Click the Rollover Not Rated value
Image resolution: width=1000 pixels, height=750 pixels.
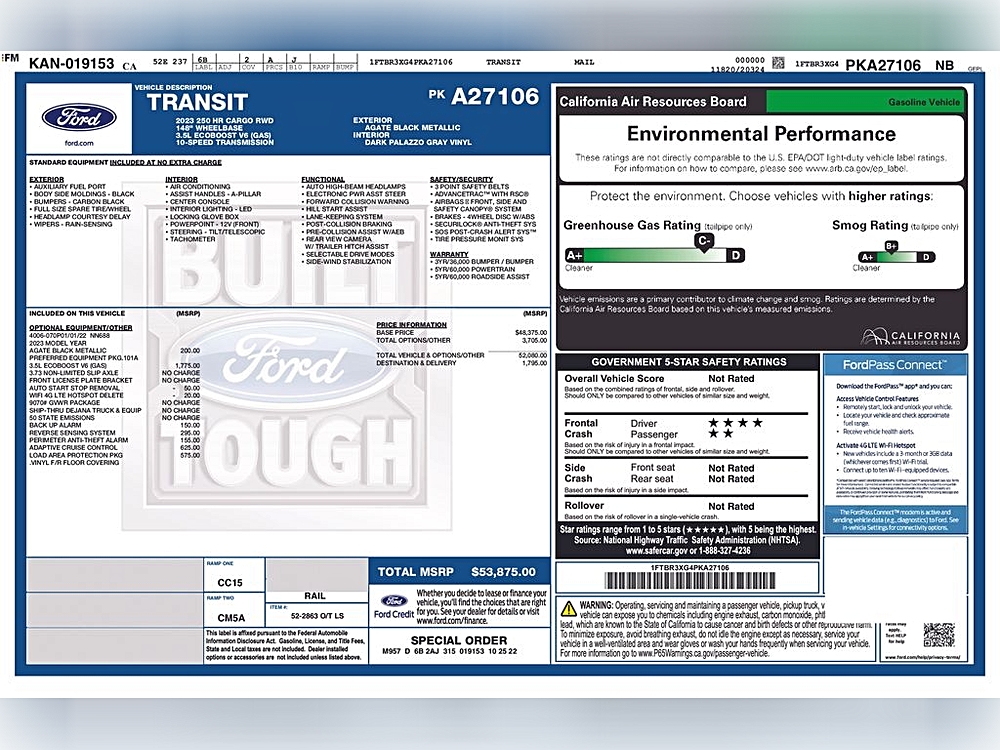point(731,506)
